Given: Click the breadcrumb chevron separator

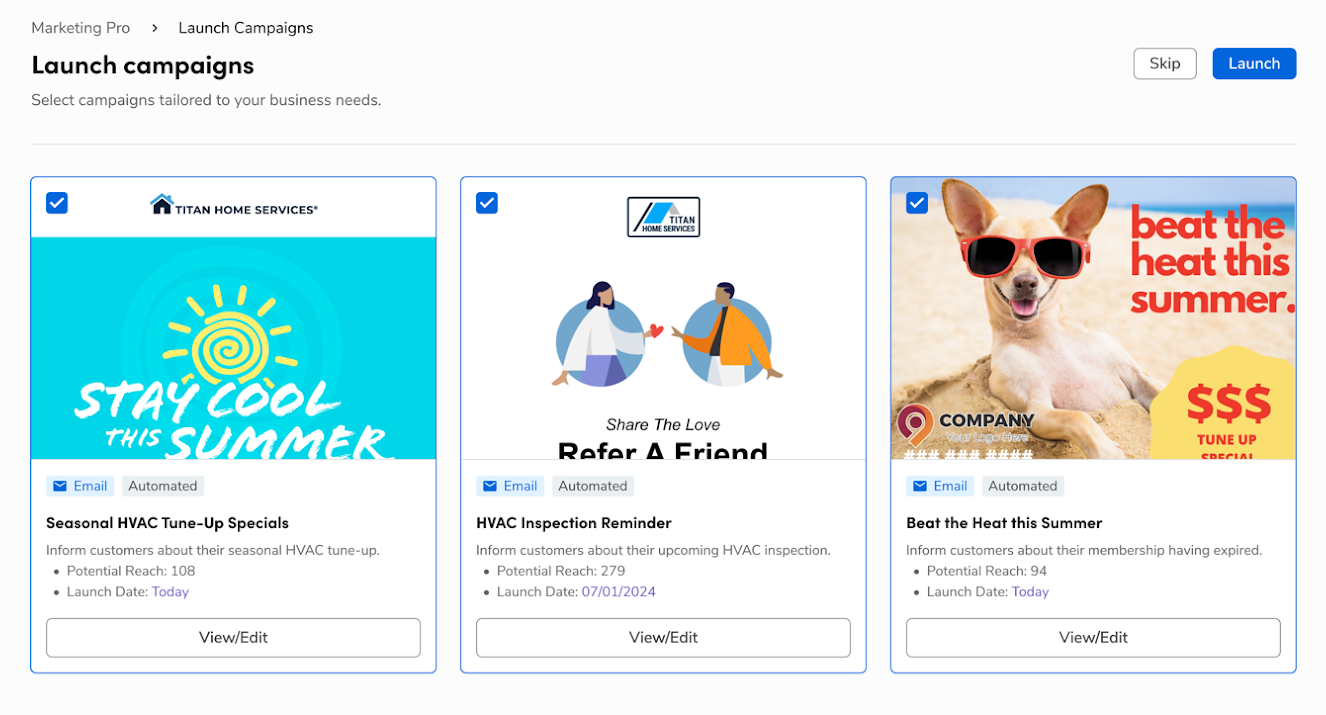Looking at the screenshot, I should pos(155,28).
